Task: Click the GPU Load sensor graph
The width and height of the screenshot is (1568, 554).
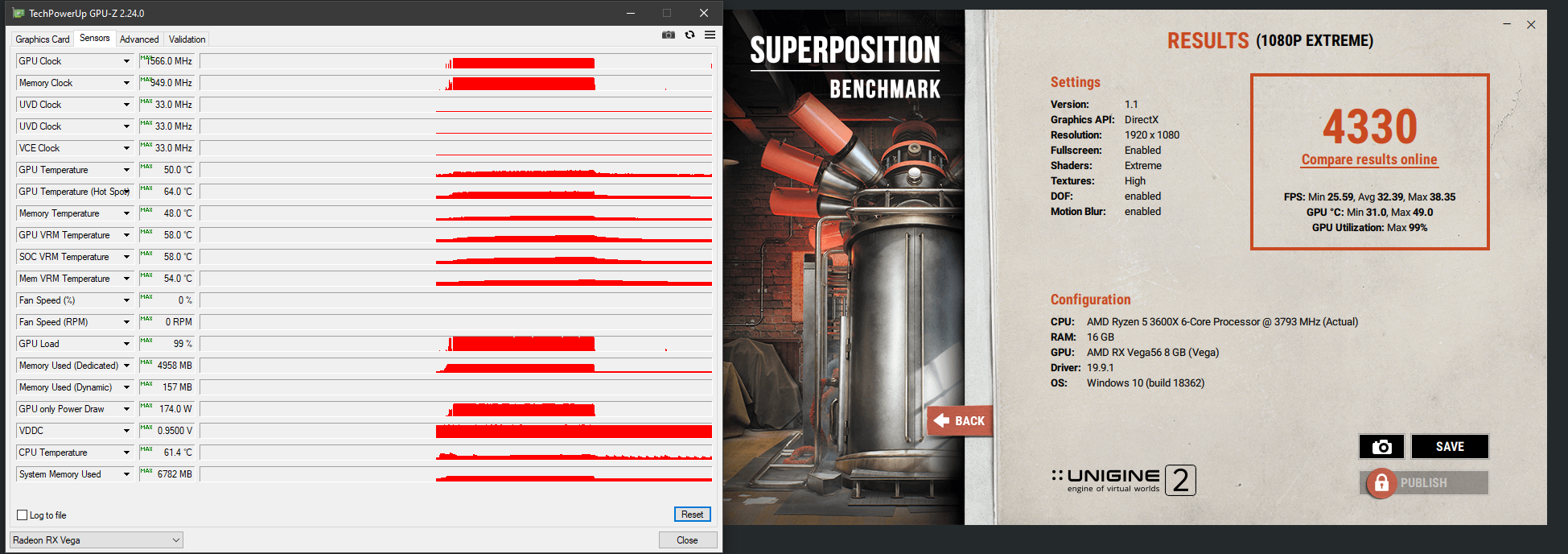Action: coord(456,344)
